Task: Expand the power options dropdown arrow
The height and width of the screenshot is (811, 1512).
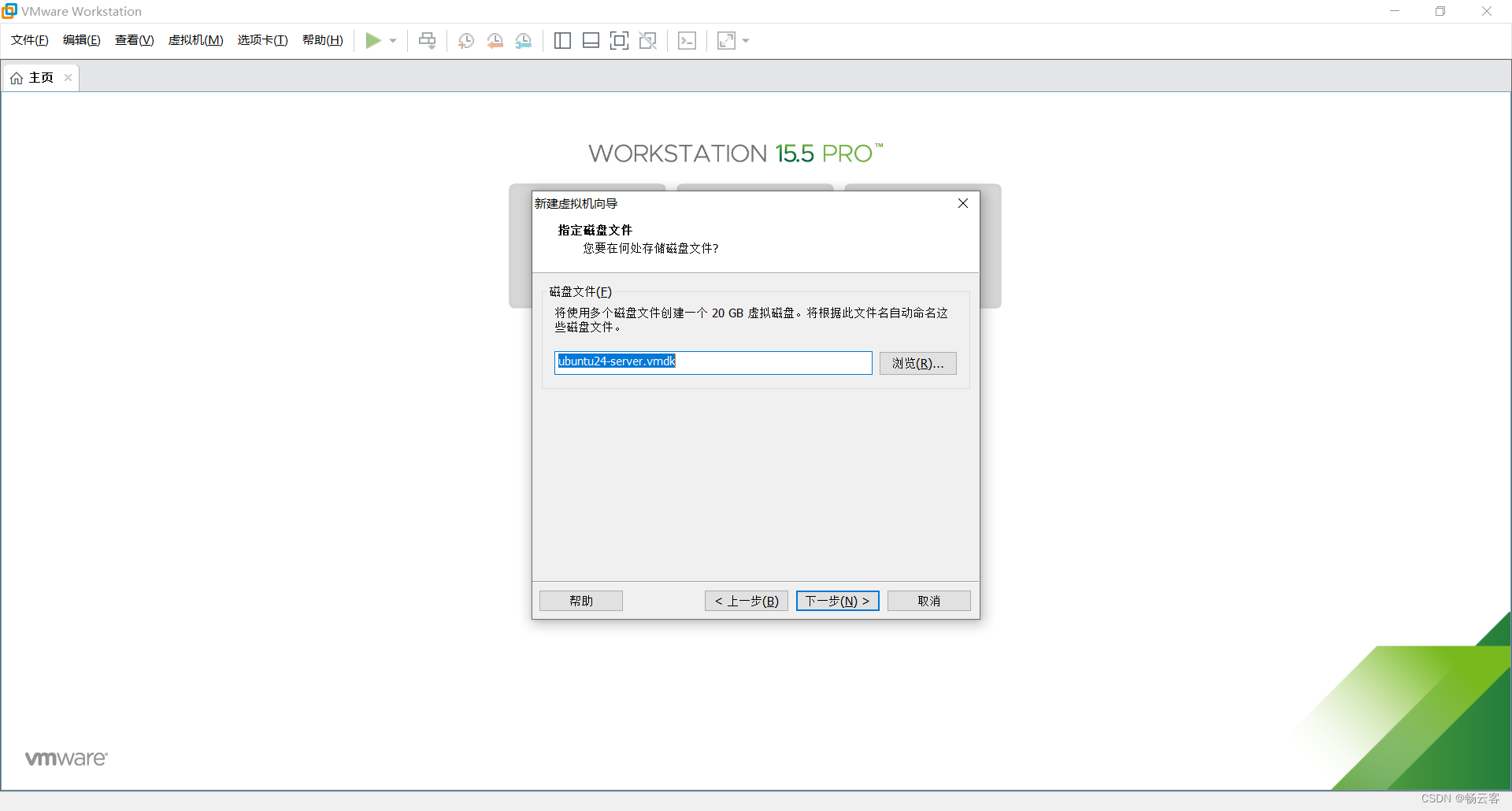Action: (x=393, y=41)
